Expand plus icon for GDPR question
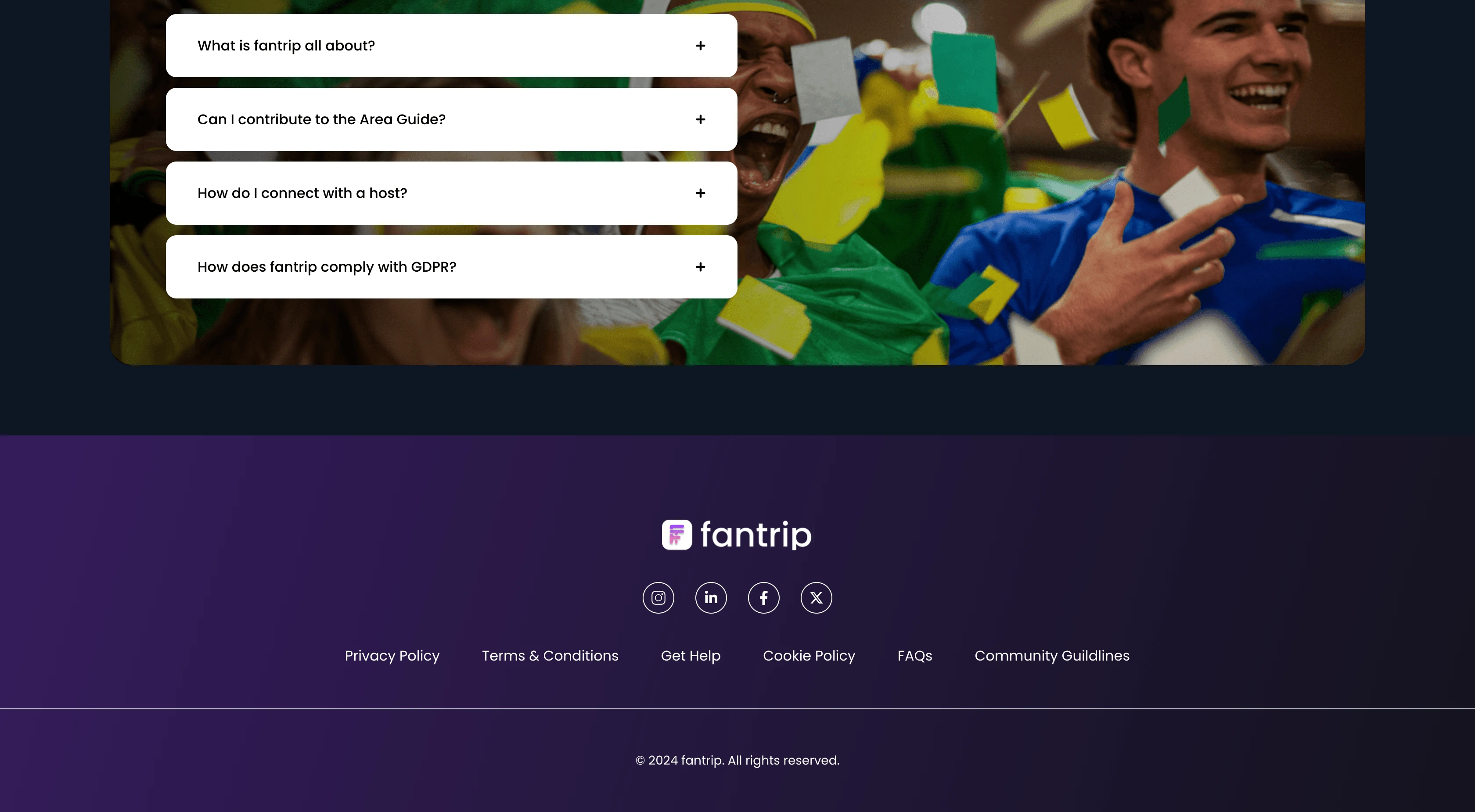The height and width of the screenshot is (812, 1475). click(x=700, y=267)
